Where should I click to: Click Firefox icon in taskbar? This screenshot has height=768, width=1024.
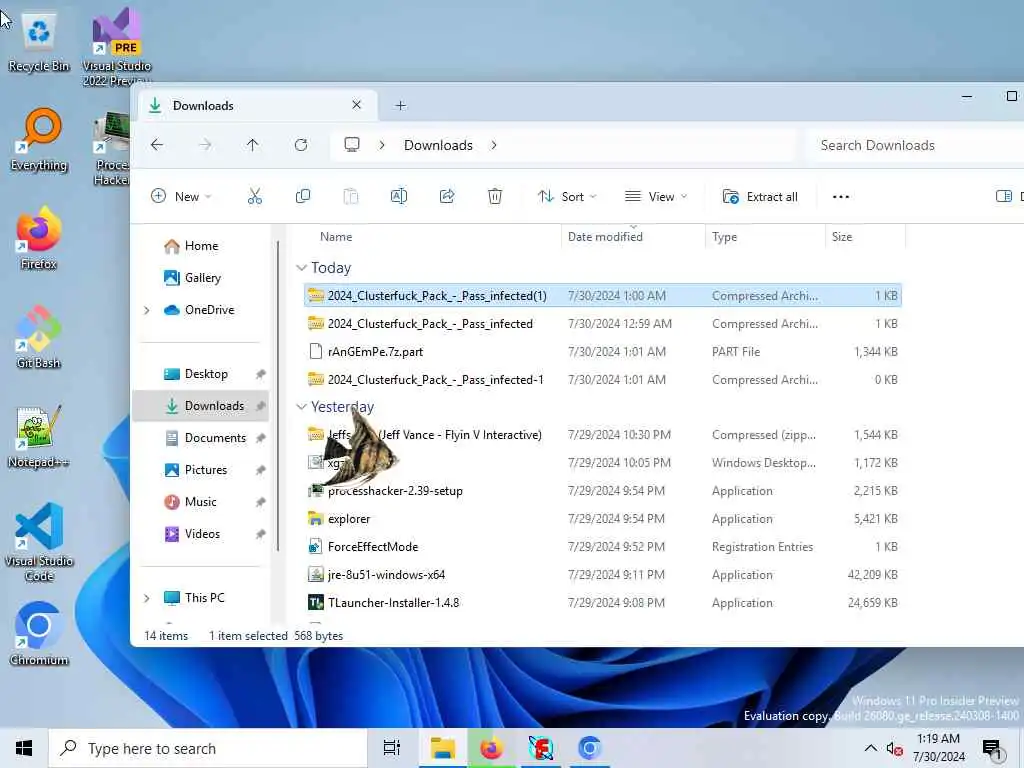point(492,748)
